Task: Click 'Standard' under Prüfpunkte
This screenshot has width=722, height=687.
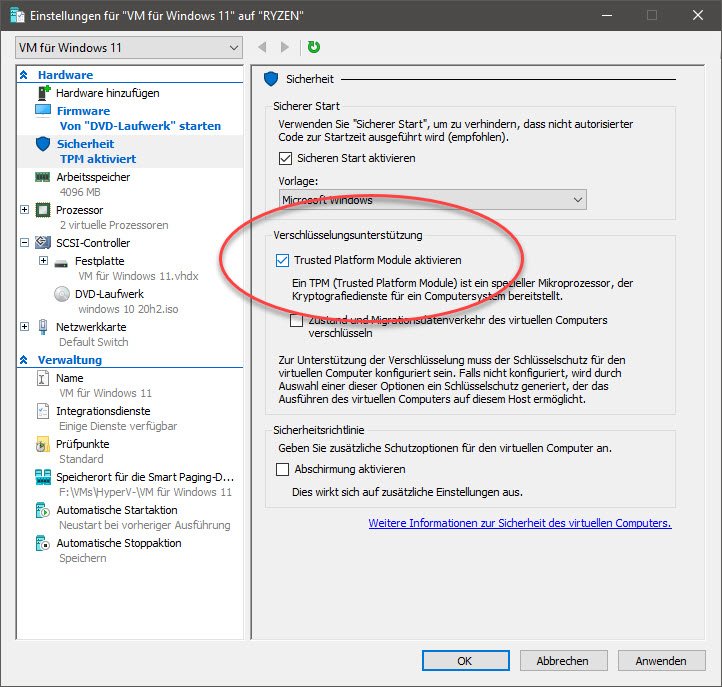Action: (82, 459)
